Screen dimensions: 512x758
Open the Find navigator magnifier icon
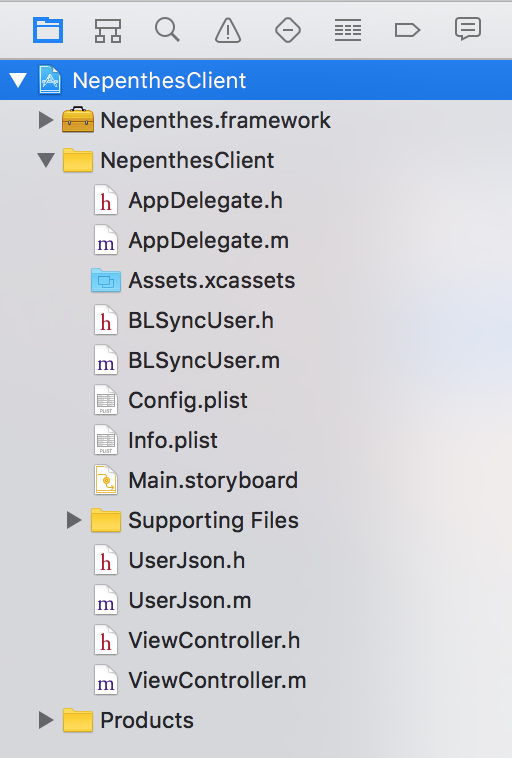pyautogui.click(x=167, y=29)
